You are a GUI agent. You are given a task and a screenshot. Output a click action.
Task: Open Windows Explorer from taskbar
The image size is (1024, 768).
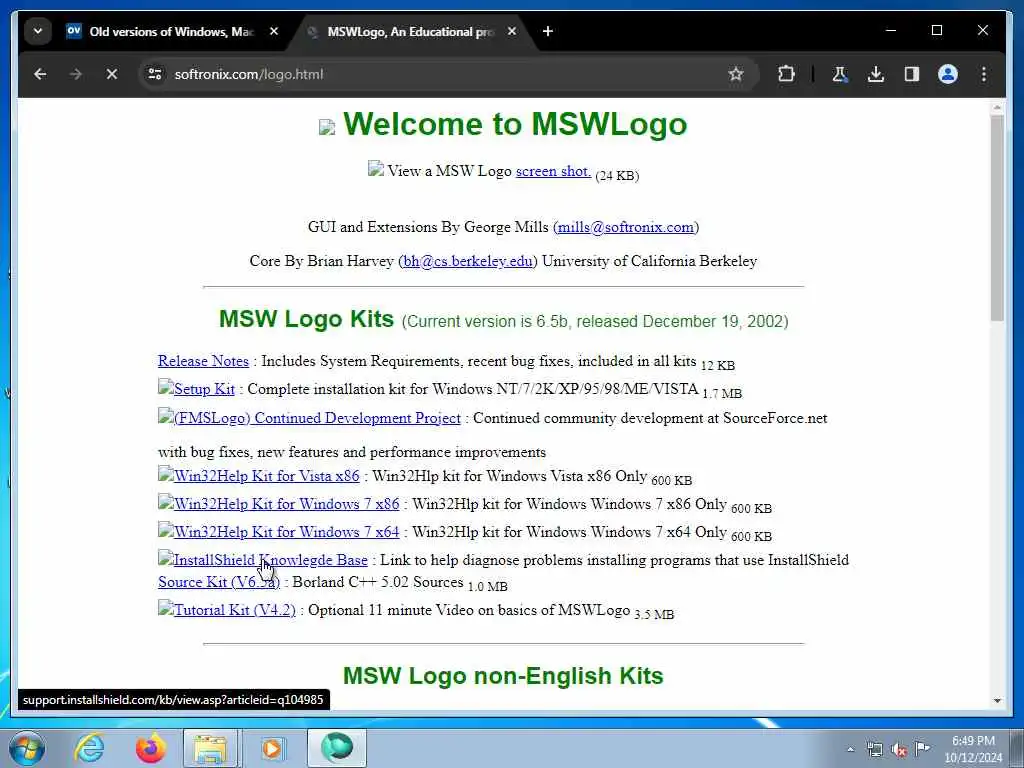pyautogui.click(x=210, y=748)
